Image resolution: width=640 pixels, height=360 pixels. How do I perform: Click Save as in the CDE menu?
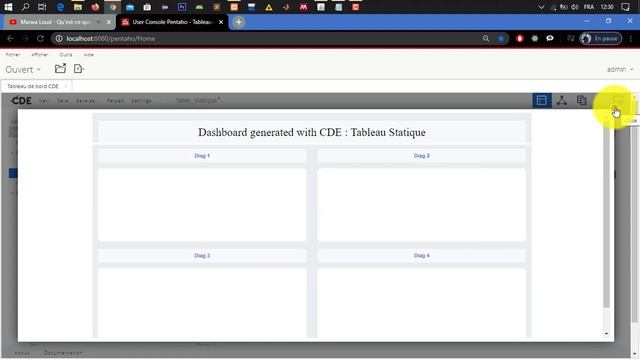(85, 100)
